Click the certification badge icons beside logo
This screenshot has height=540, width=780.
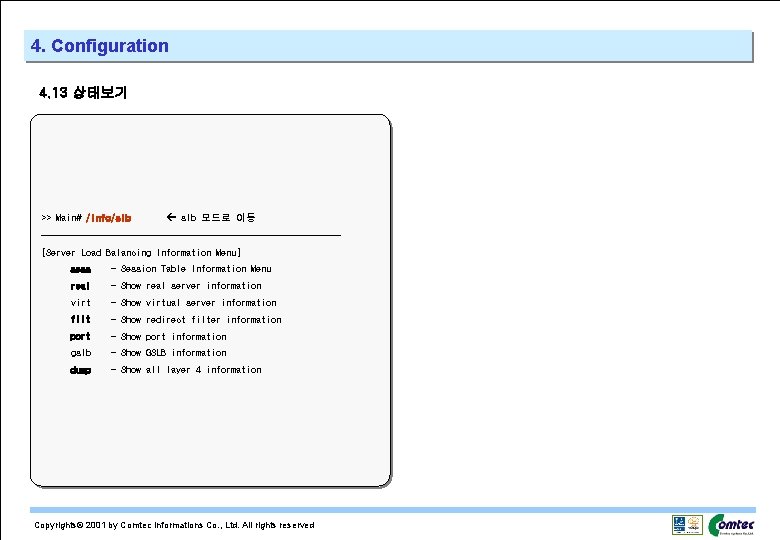click(x=687, y=525)
